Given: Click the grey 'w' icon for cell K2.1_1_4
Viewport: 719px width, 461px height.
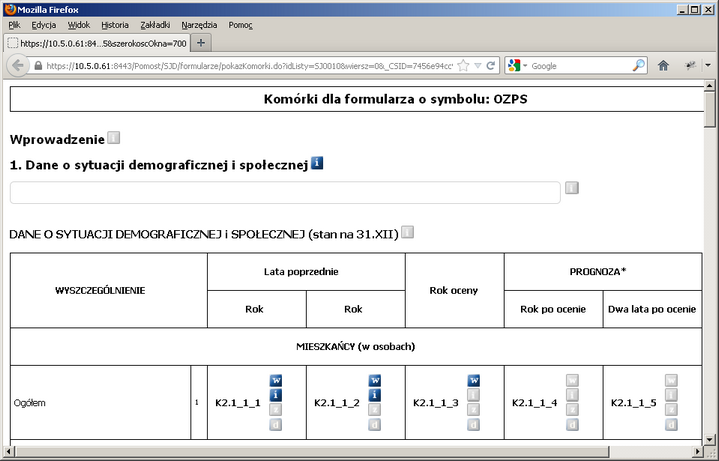Looking at the screenshot, I should [x=573, y=381].
